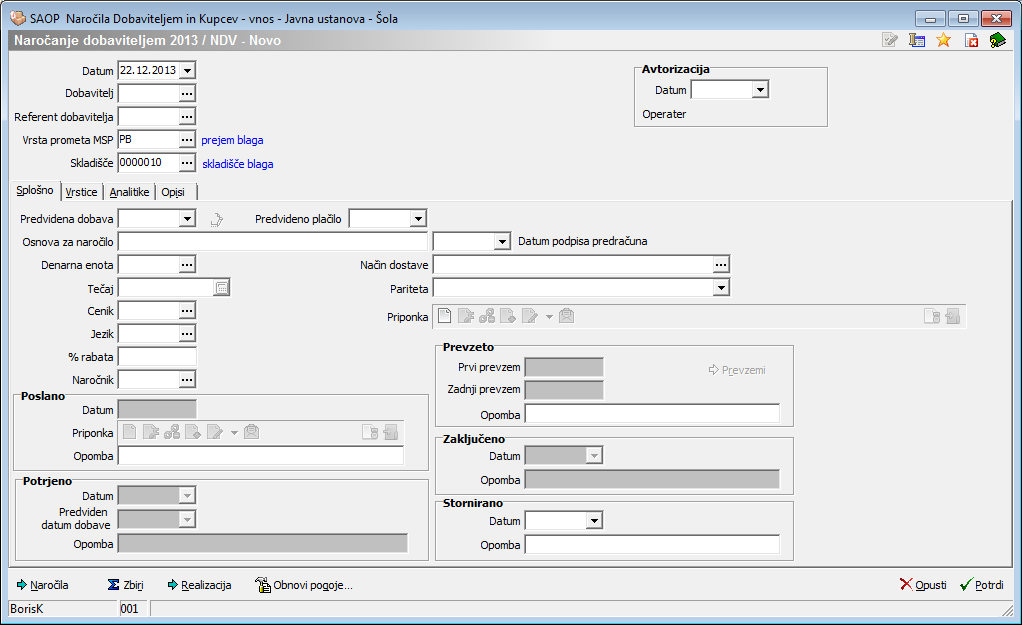Open Denarna enota lookup ellipsis button
The width and height of the screenshot is (1022, 625).
[187, 265]
